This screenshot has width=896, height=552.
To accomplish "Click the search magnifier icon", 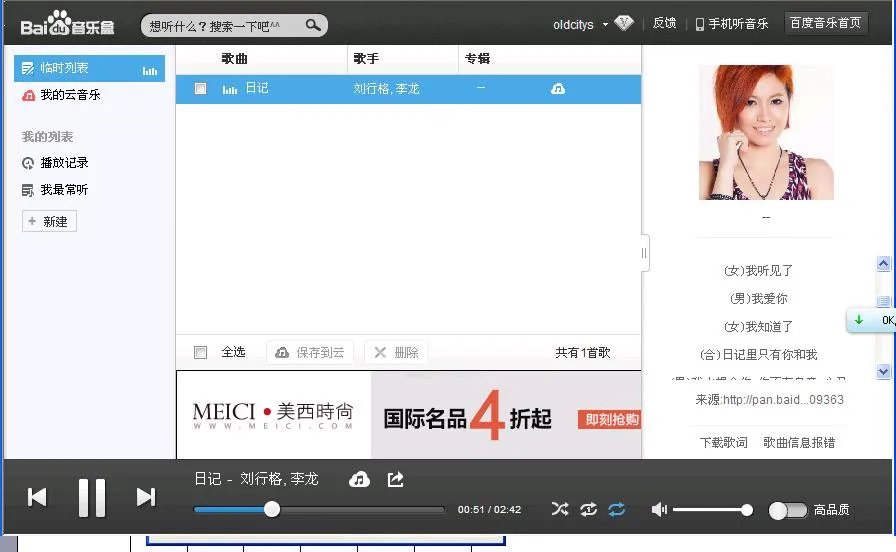I will coord(313,25).
